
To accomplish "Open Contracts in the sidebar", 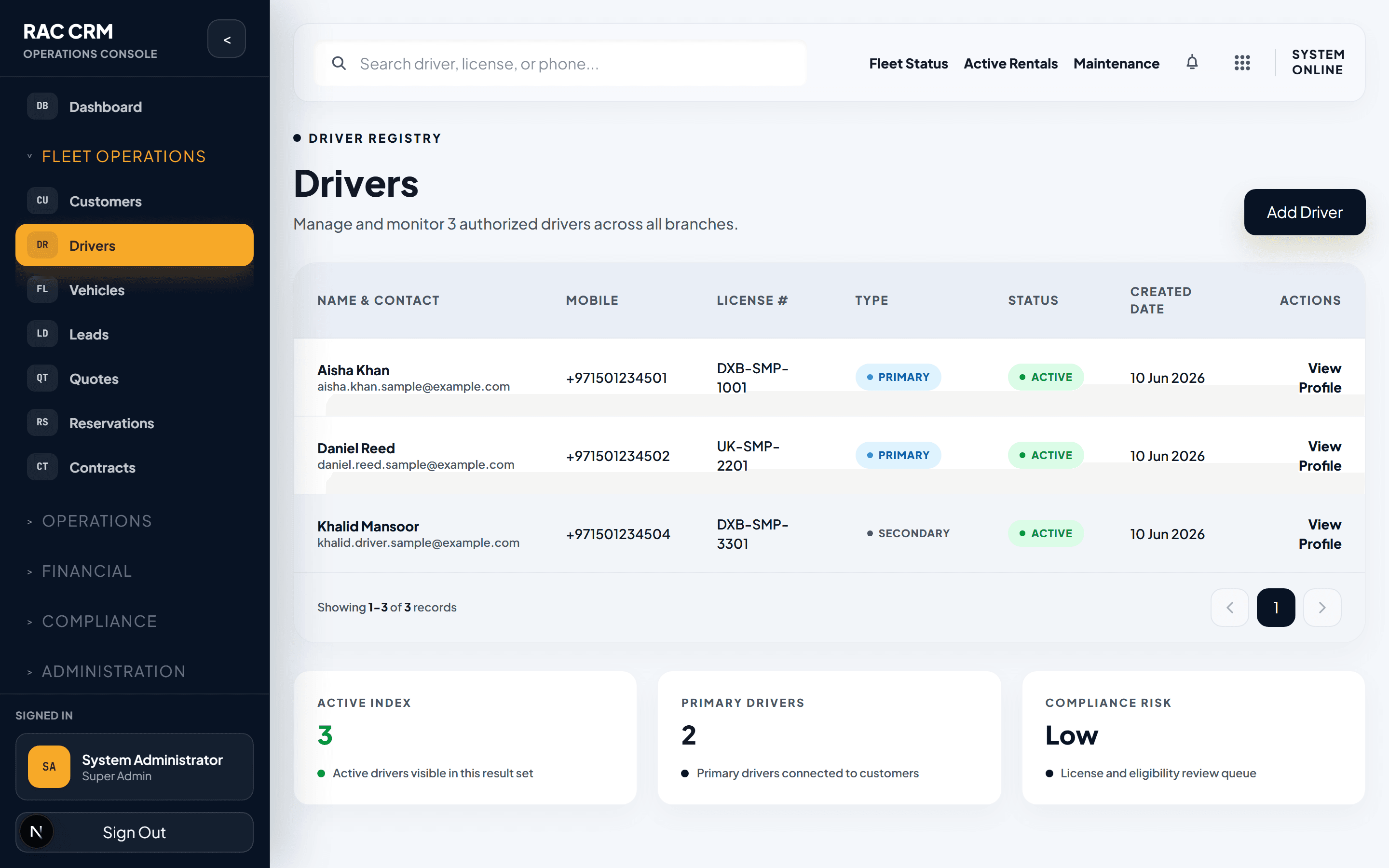I will click(x=134, y=468).
